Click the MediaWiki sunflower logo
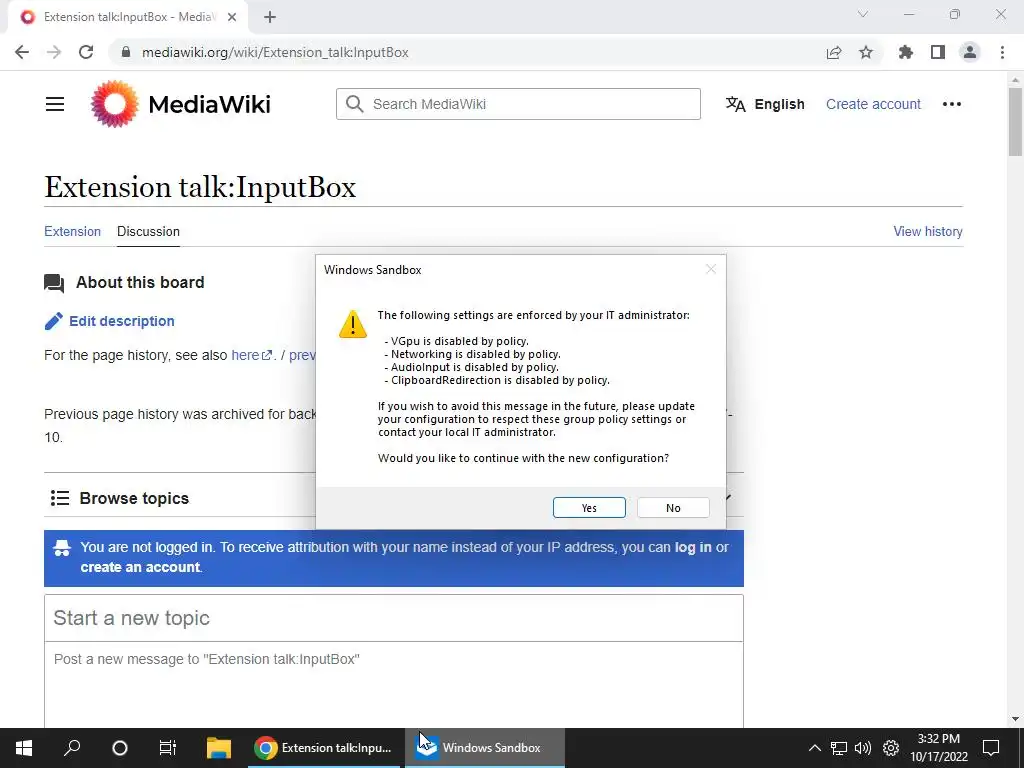 115,104
